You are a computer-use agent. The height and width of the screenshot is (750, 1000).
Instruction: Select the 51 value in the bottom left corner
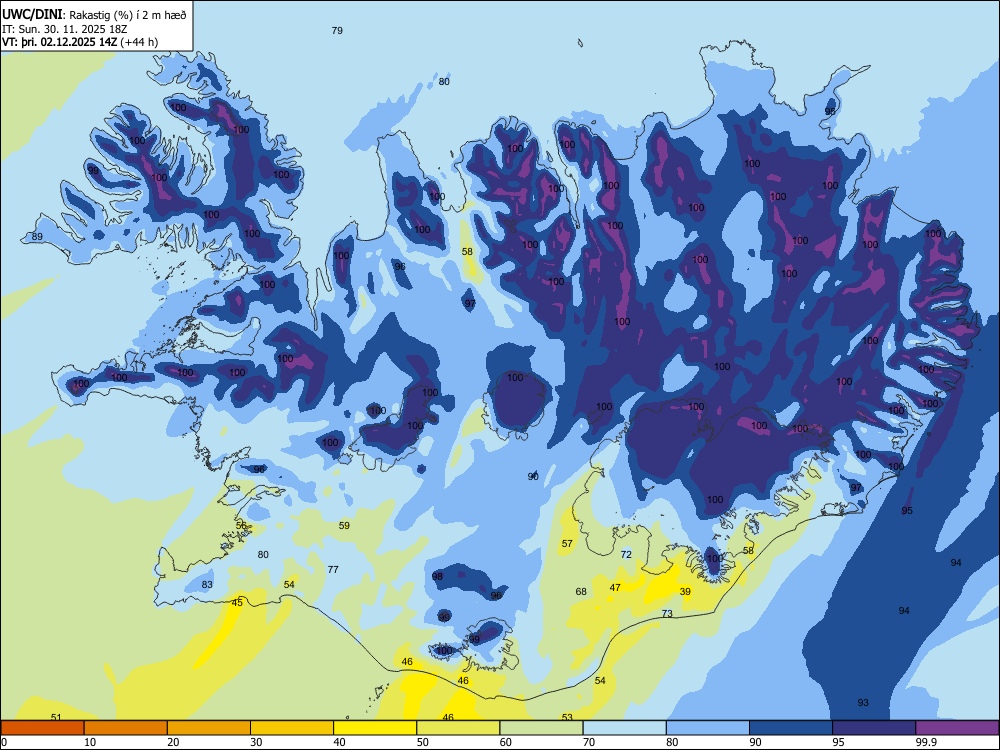click(x=56, y=717)
